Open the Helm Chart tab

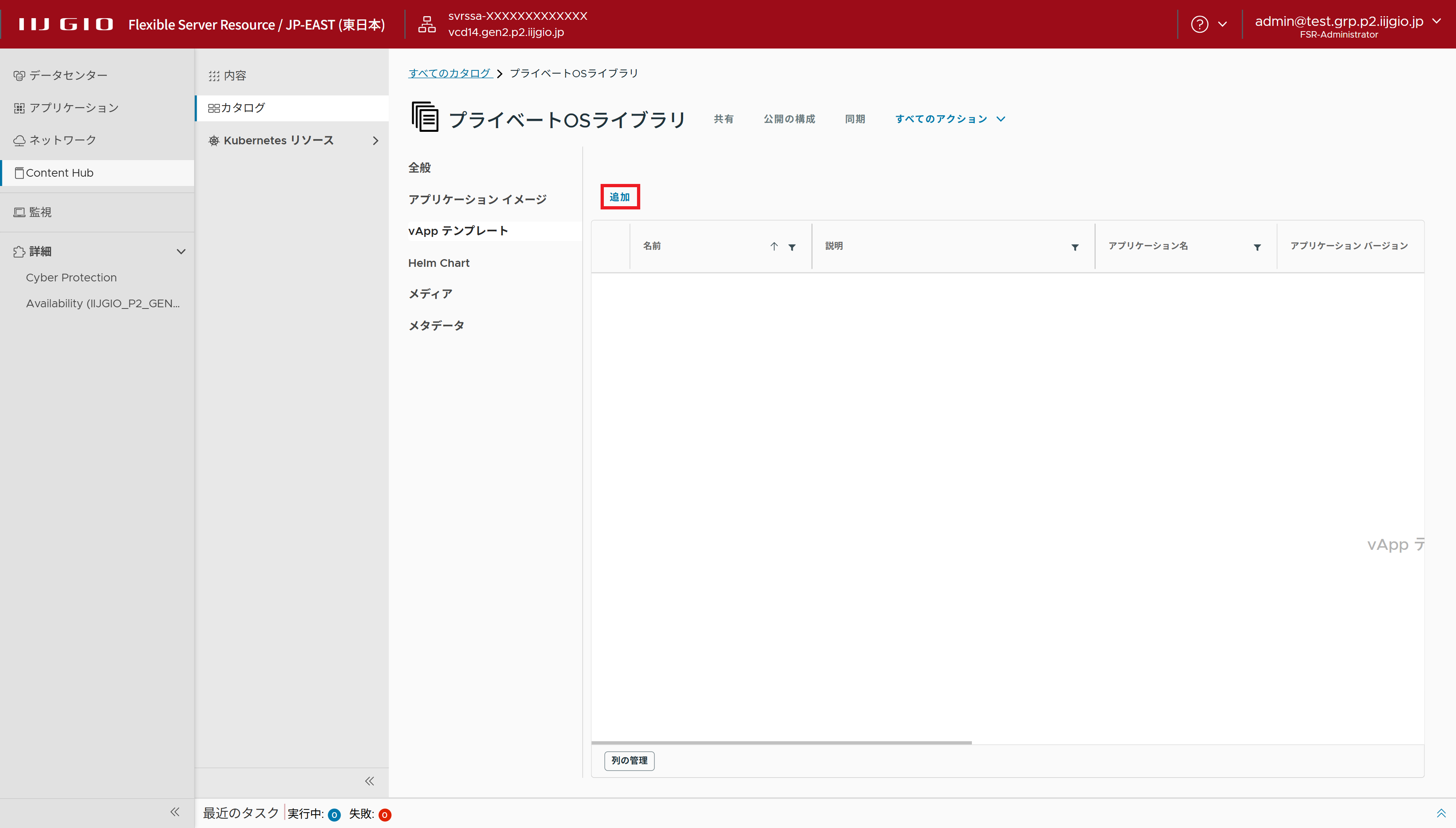point(438,263)
